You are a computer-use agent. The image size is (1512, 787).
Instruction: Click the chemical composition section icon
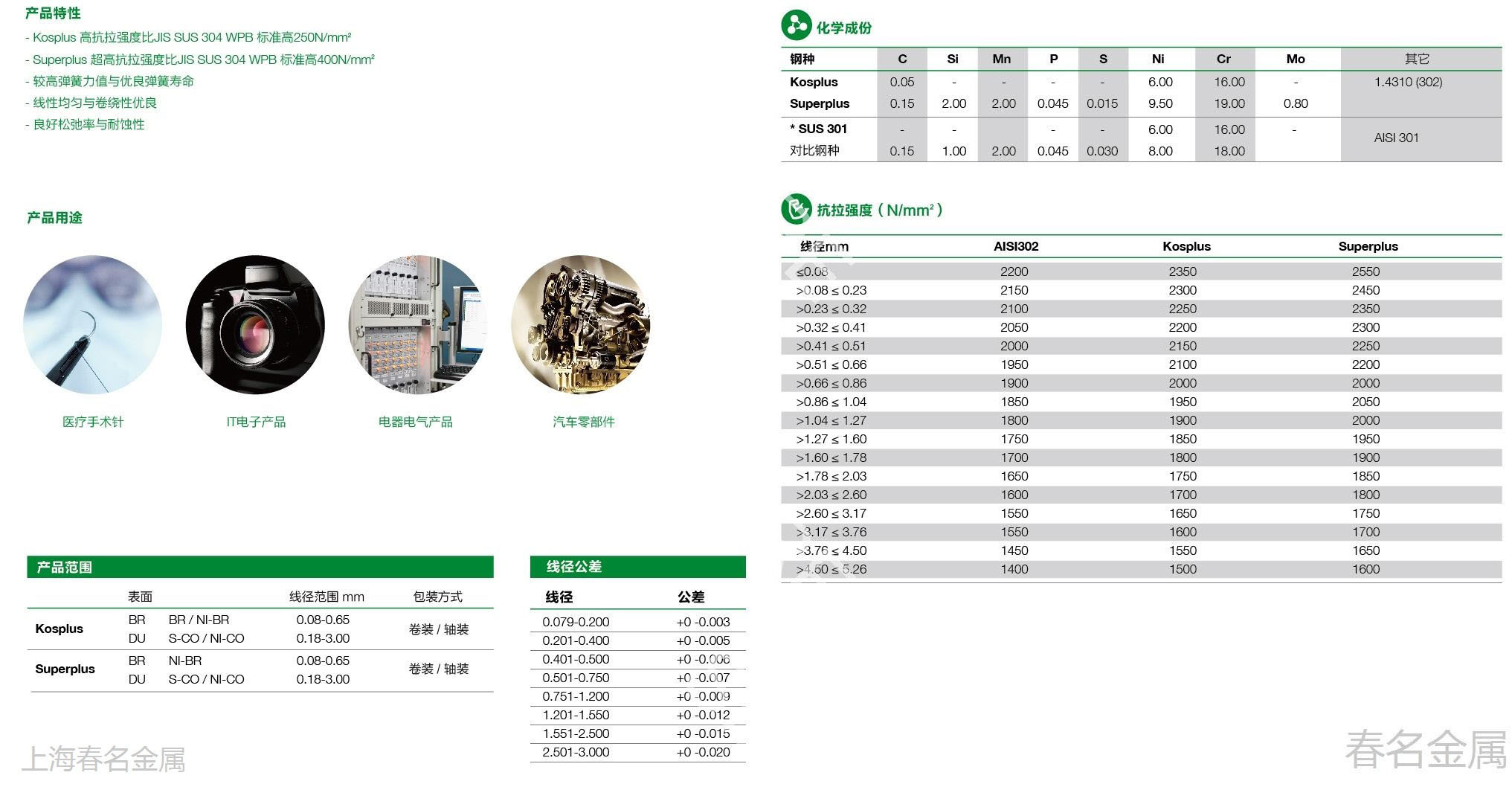(796, 26)
